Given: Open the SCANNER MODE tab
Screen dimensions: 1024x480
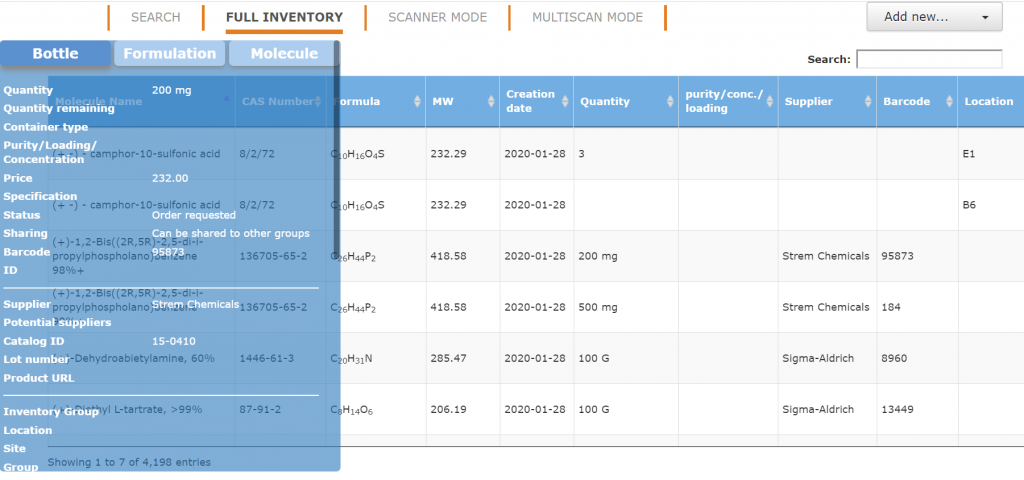Looking at the screenshot, I should coord(437,17).
